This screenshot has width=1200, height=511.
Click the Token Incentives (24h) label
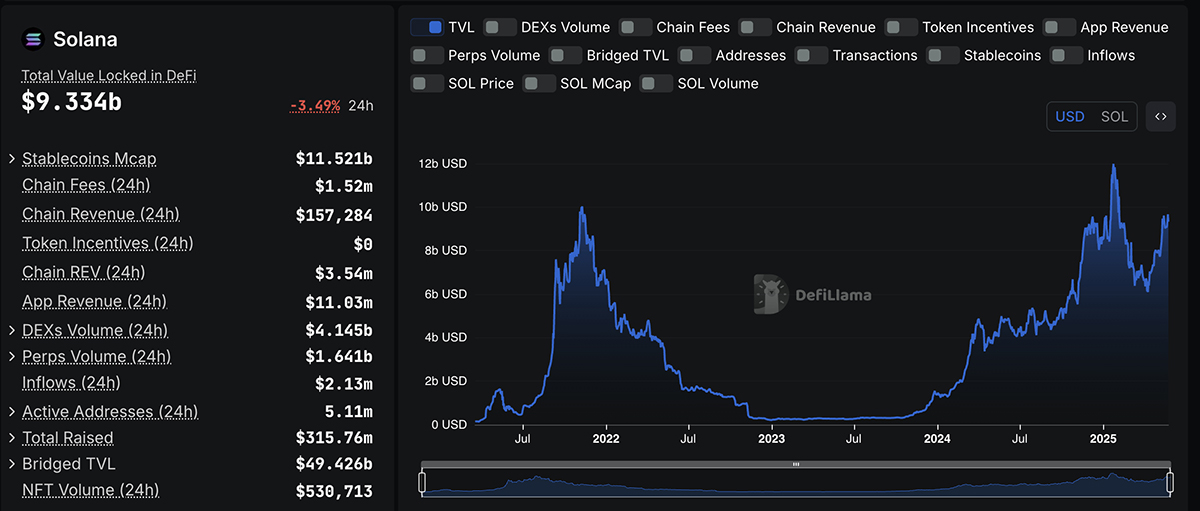point(108,243)
